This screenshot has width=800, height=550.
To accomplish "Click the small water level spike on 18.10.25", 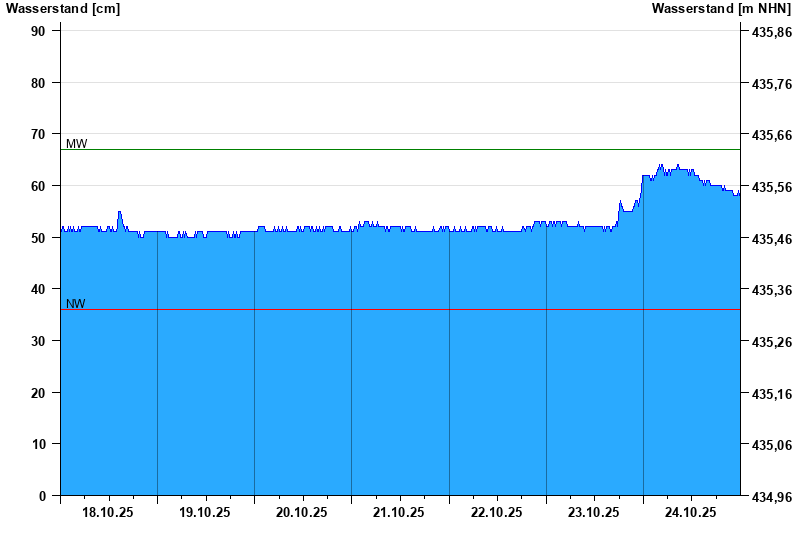I will click(119, 213).
